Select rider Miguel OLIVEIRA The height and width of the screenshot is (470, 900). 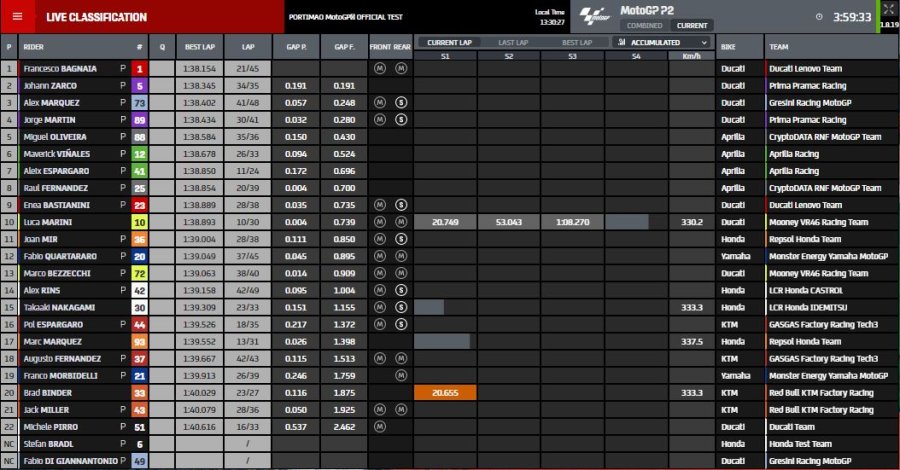pyautogui.click(x=55, y=137)
